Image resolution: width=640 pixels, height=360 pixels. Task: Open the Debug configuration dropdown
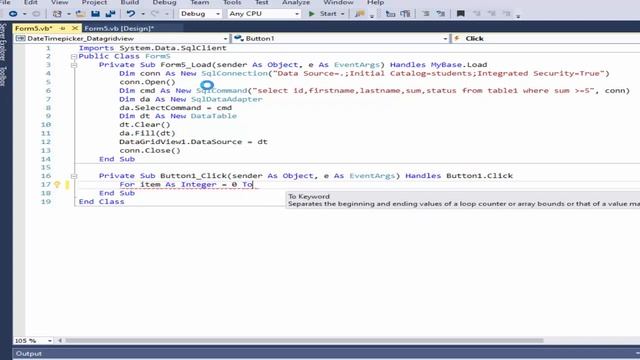[x=200, y=14]
